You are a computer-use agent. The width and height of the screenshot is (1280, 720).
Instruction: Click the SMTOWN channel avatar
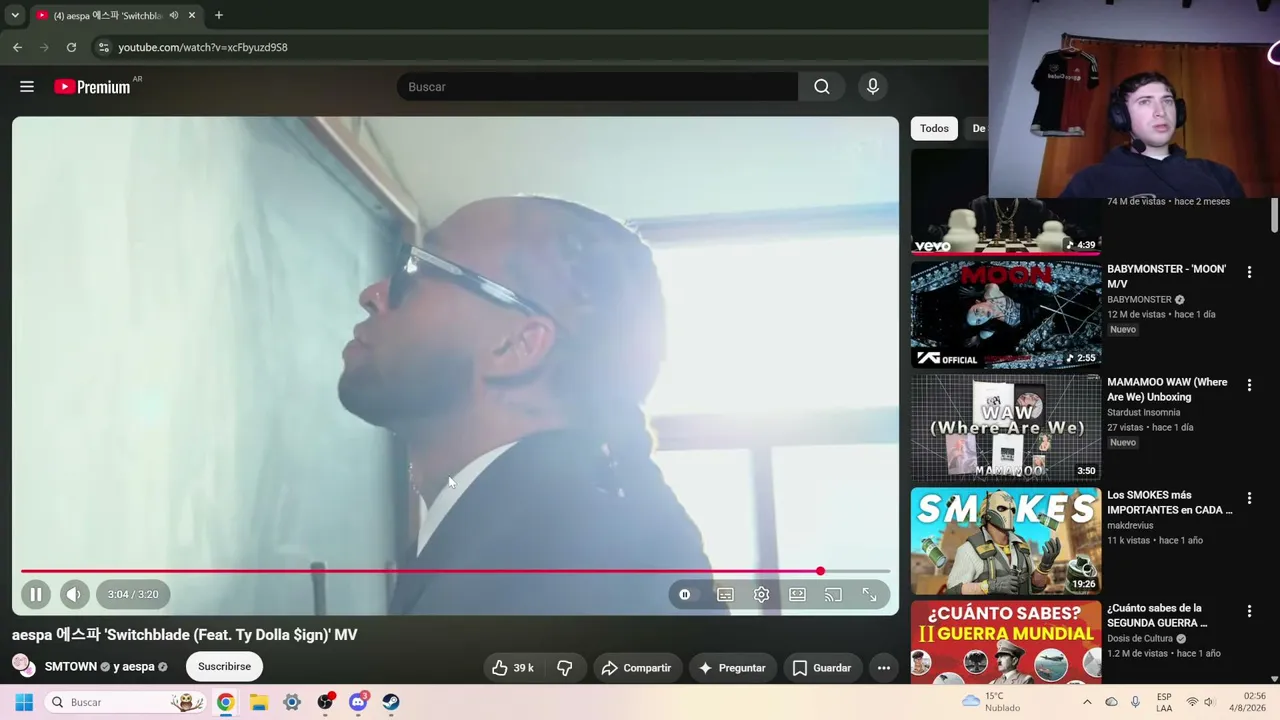tap(22, 665)
